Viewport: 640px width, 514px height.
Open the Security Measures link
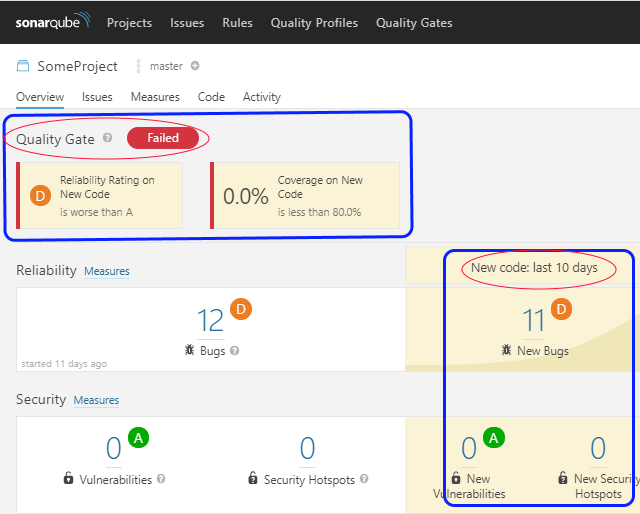(x=96, y=400)
